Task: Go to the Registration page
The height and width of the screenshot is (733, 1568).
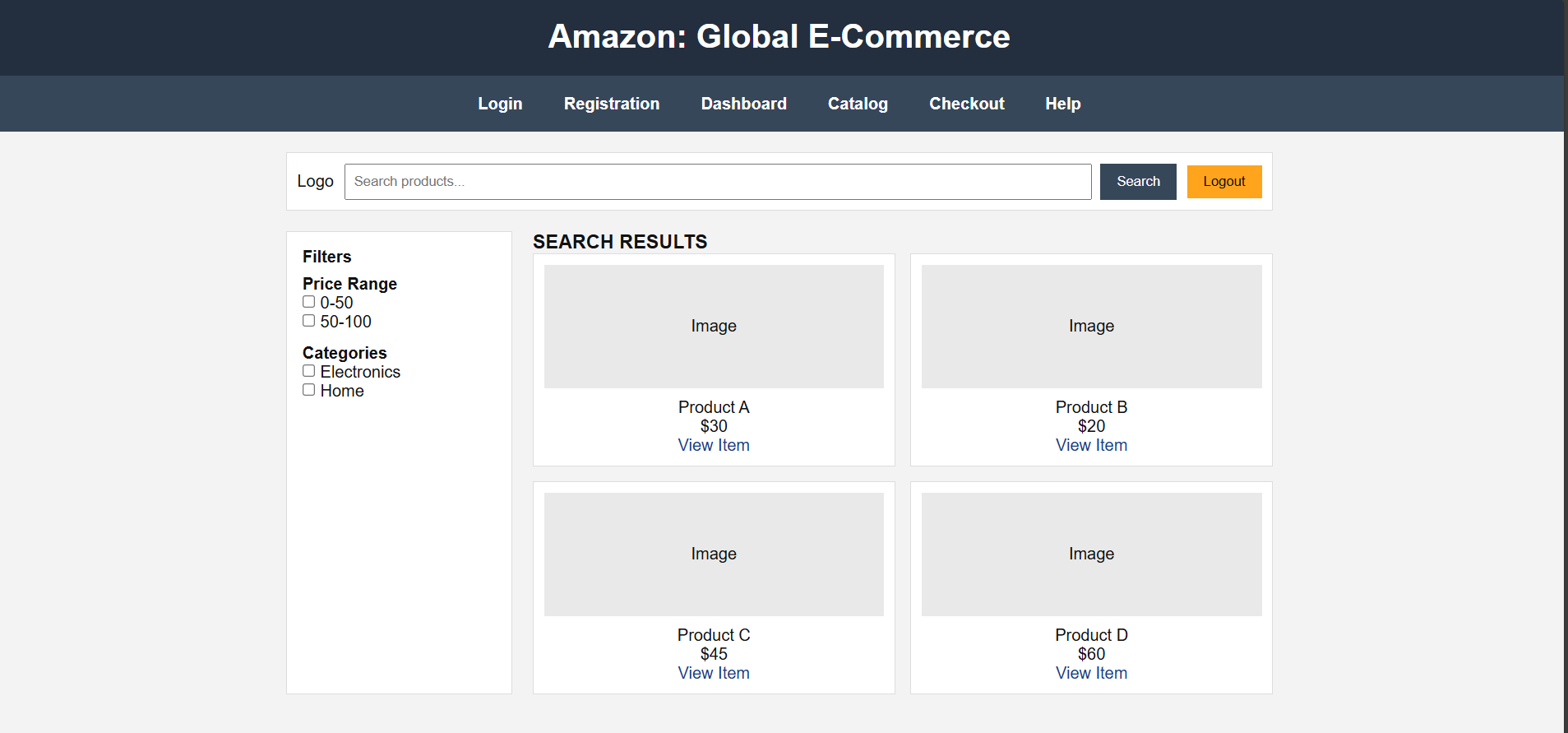Action: pos(612,104)
